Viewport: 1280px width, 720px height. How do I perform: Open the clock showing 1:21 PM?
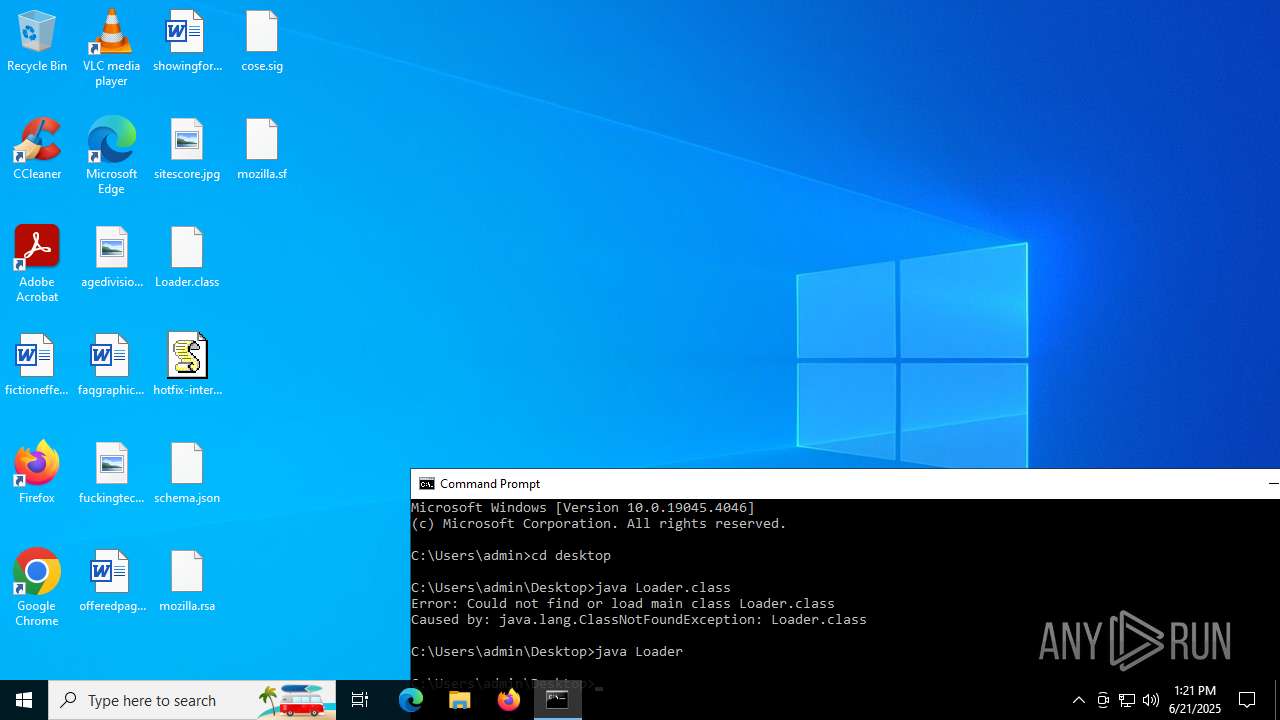point(1195,700)
